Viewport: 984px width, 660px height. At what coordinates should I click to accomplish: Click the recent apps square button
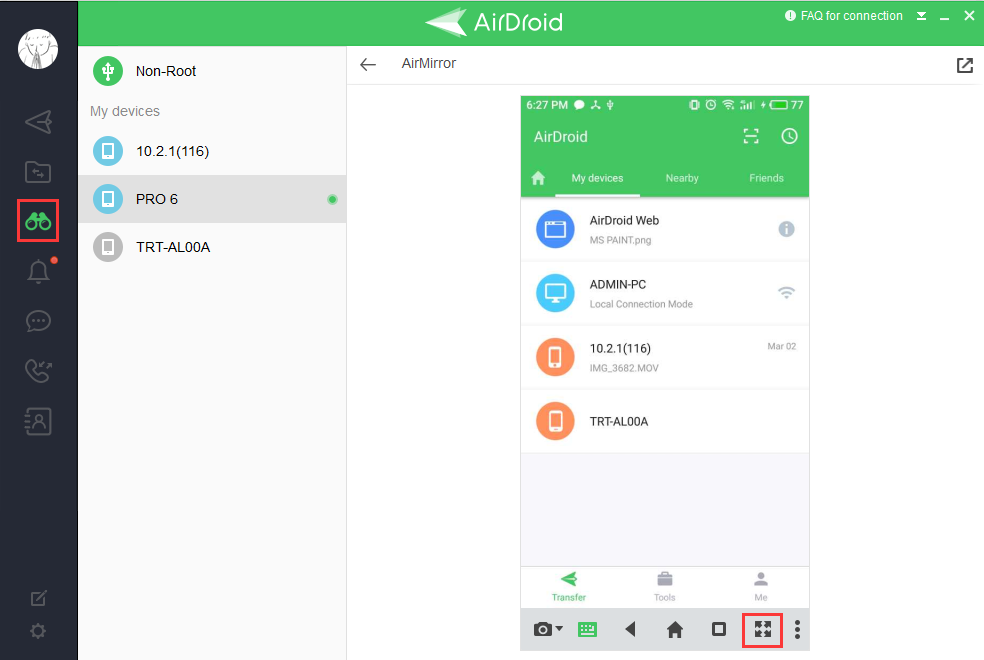pyautogui.click(x=719, y=629)
